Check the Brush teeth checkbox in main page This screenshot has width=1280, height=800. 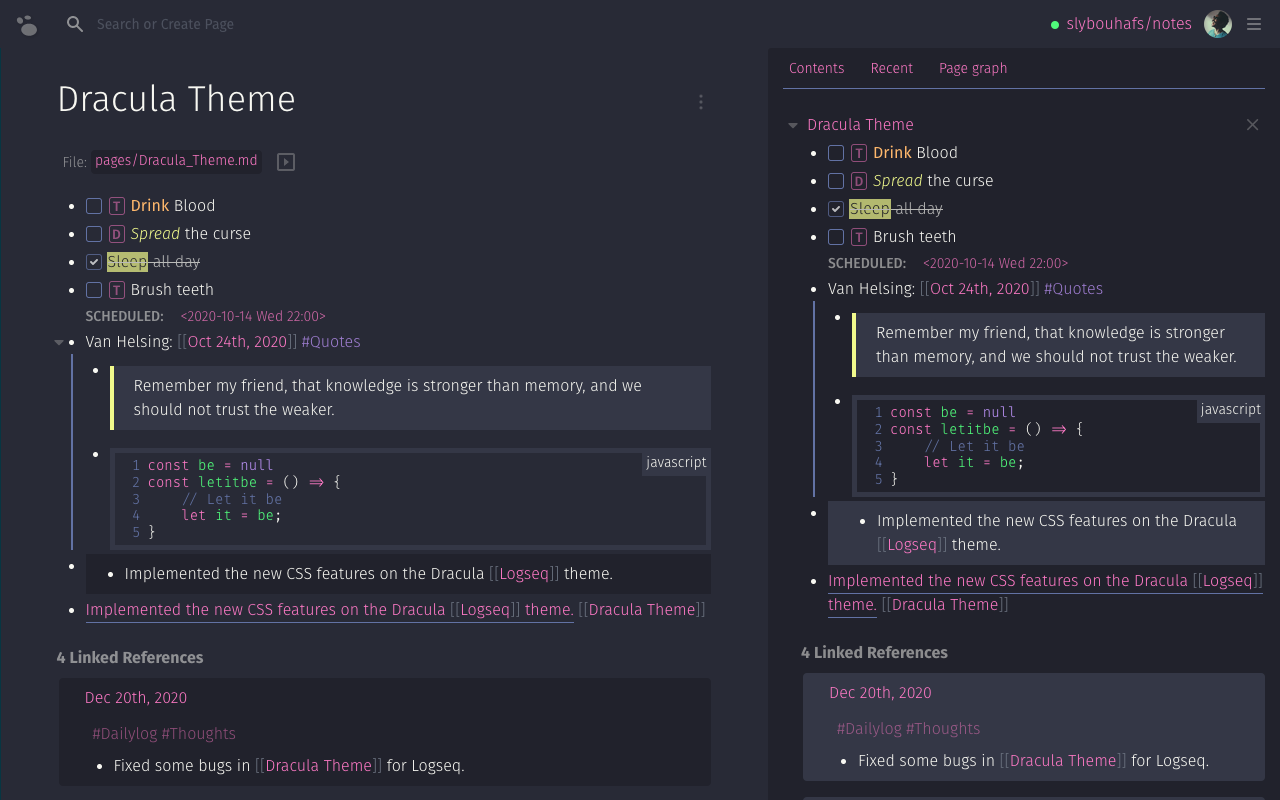[x=94, y=290]
